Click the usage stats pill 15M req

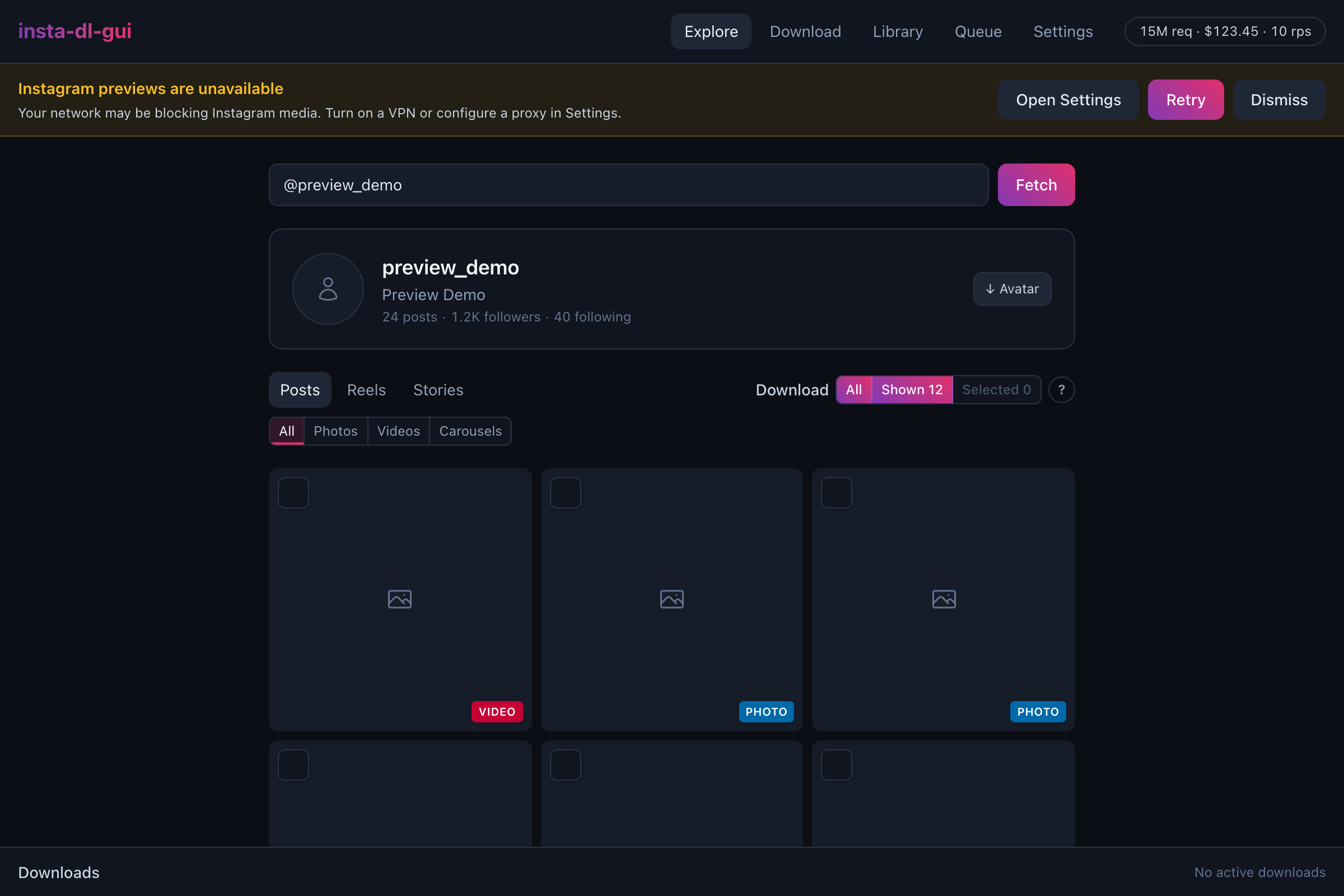pyautogui.click(x=1225, y=31)
